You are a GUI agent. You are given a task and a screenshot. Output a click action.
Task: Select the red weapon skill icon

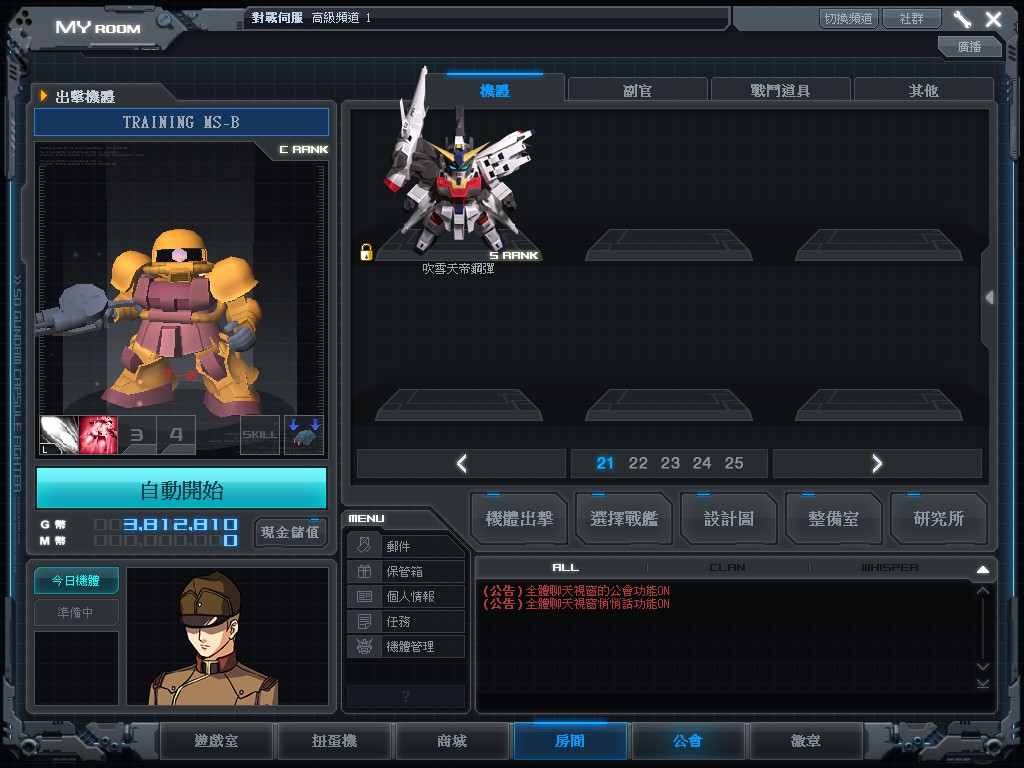coord(98,435)
